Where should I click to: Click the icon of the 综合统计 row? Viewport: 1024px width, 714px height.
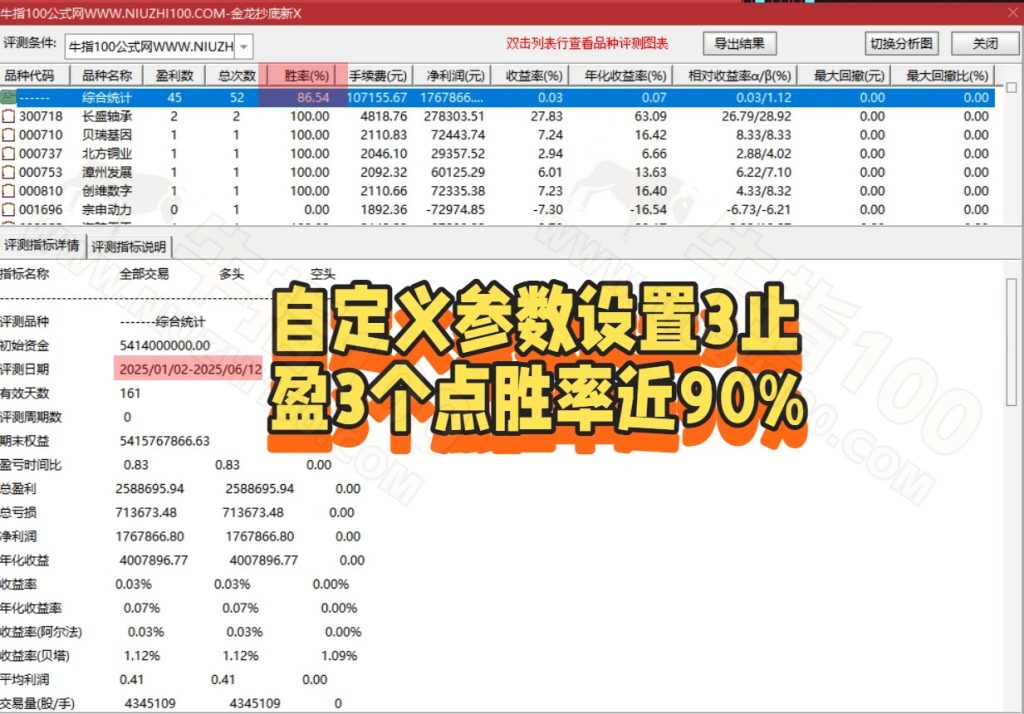click(8, 97)
